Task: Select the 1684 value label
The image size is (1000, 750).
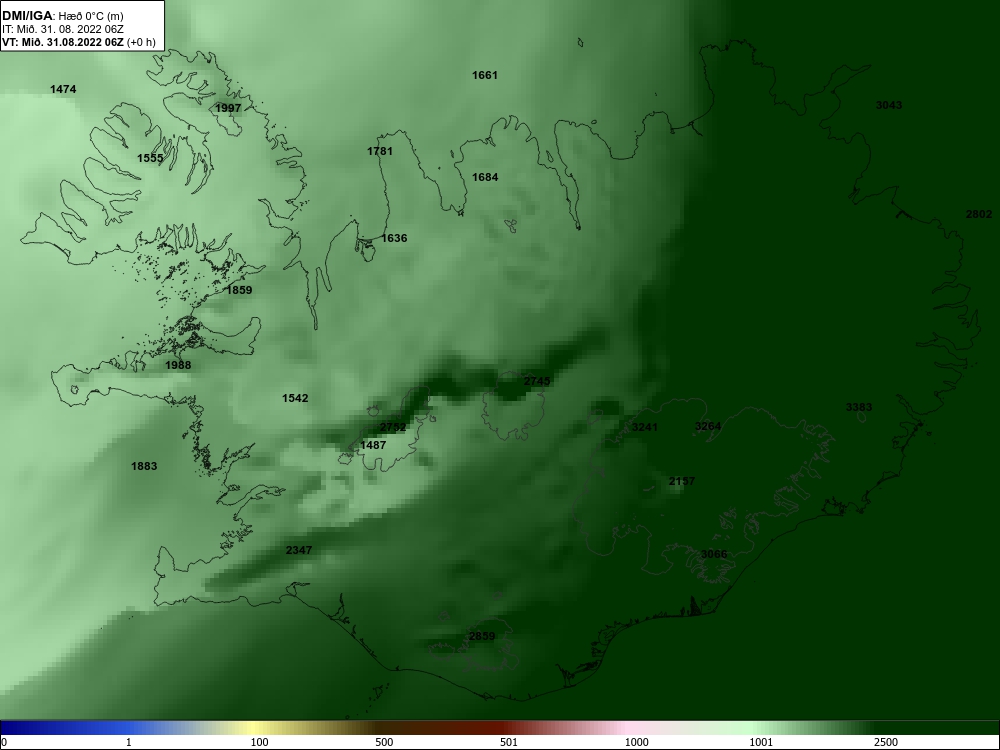Action: (485, 177)
